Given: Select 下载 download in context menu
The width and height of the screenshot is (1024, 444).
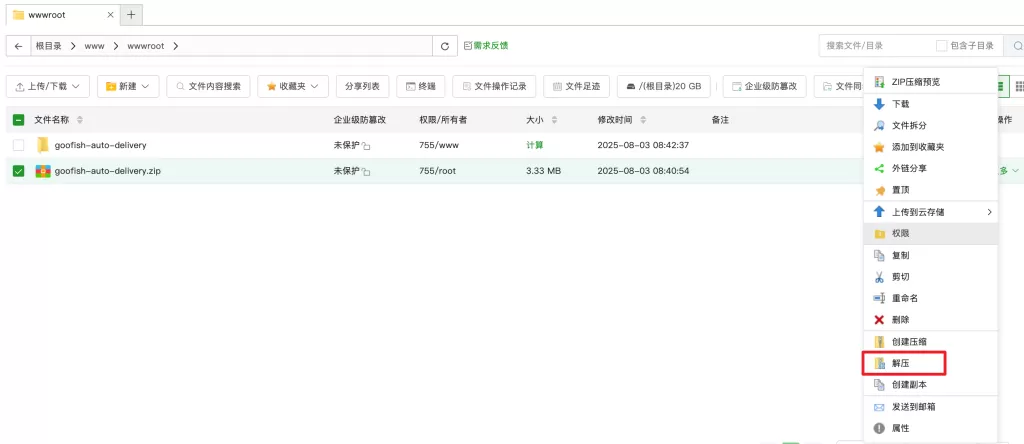Looking at the screenshot, I should point(900,103).
